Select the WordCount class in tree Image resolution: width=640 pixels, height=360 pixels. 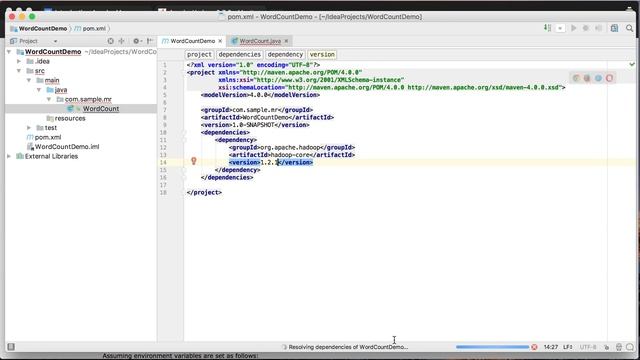click(101, 109)
